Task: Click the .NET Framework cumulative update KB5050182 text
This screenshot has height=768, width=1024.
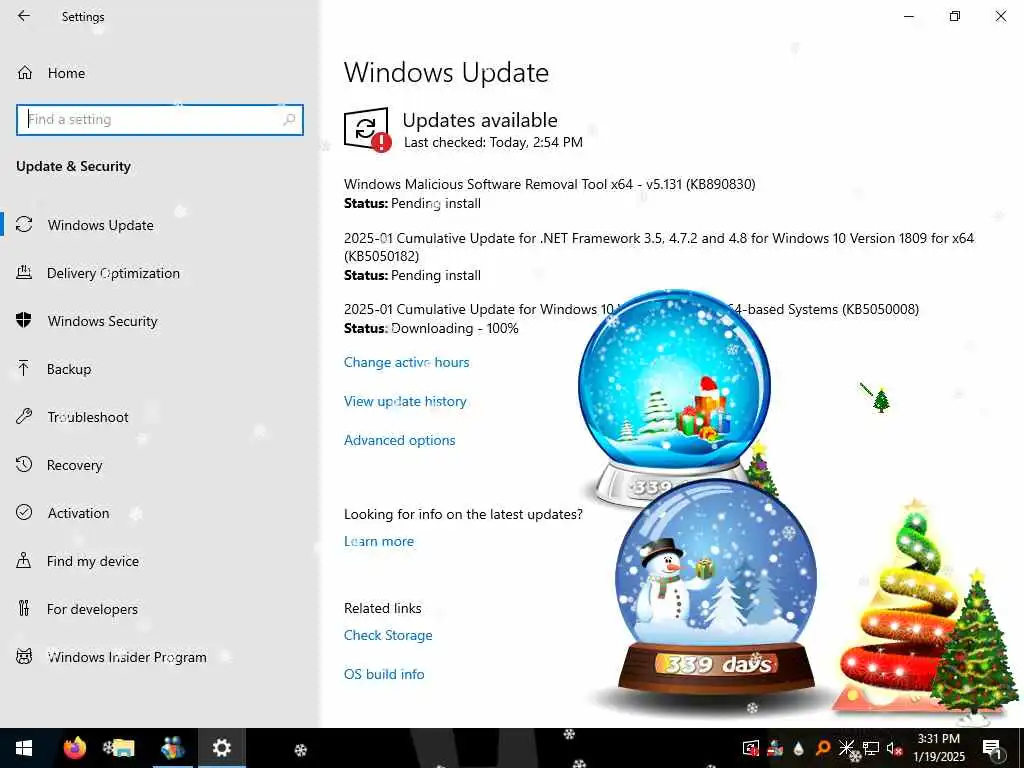Action: (x=658, y=247)
